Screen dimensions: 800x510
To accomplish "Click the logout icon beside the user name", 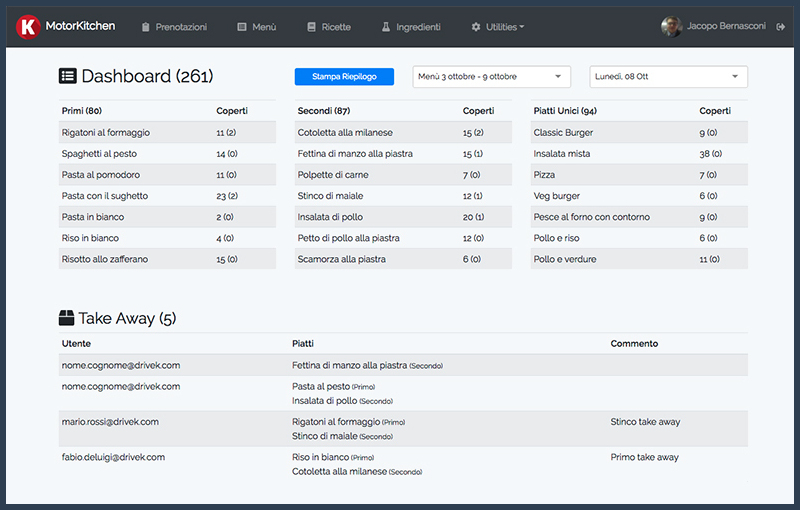I will (780, 27).
